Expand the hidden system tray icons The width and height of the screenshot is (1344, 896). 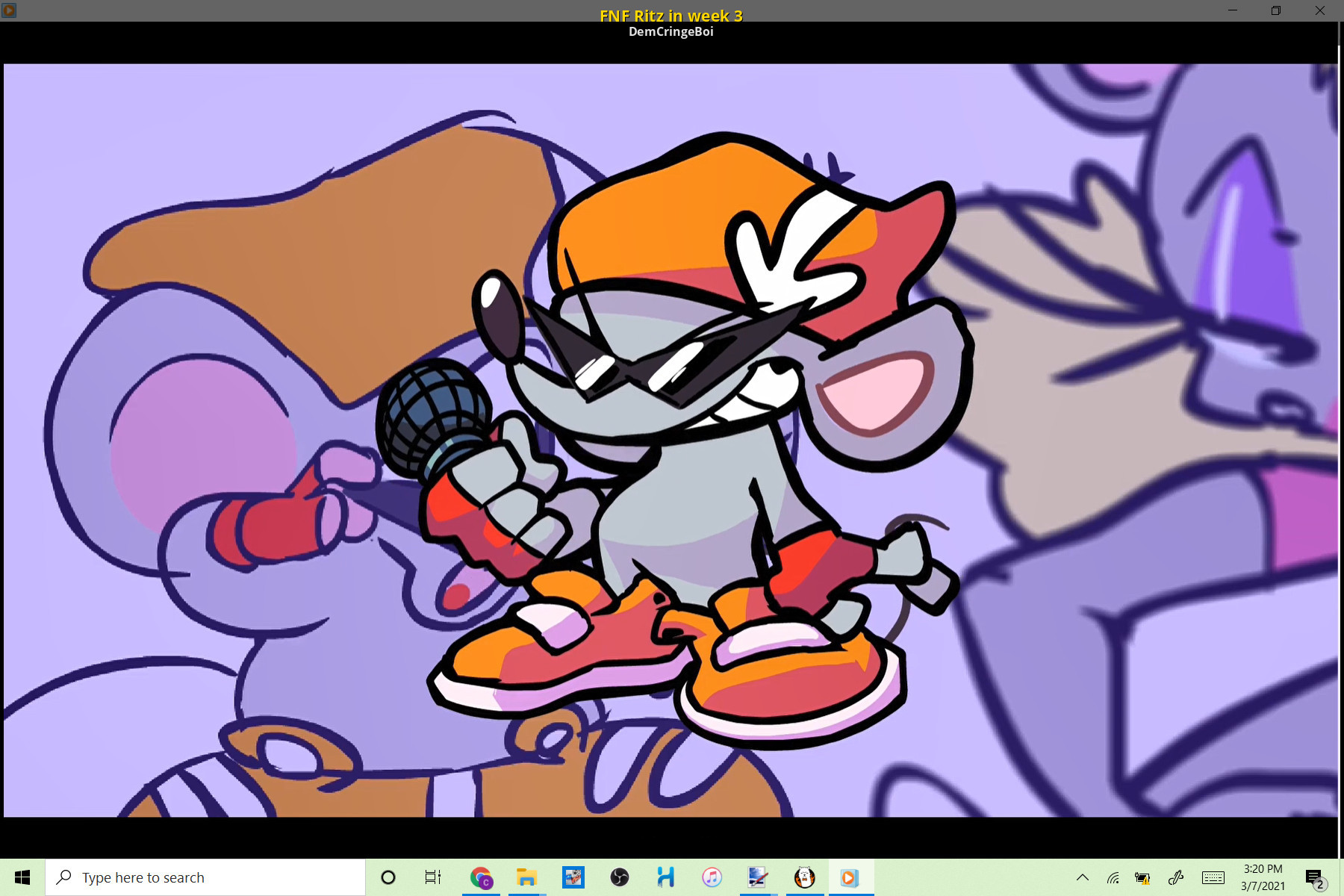point(1082,877)
